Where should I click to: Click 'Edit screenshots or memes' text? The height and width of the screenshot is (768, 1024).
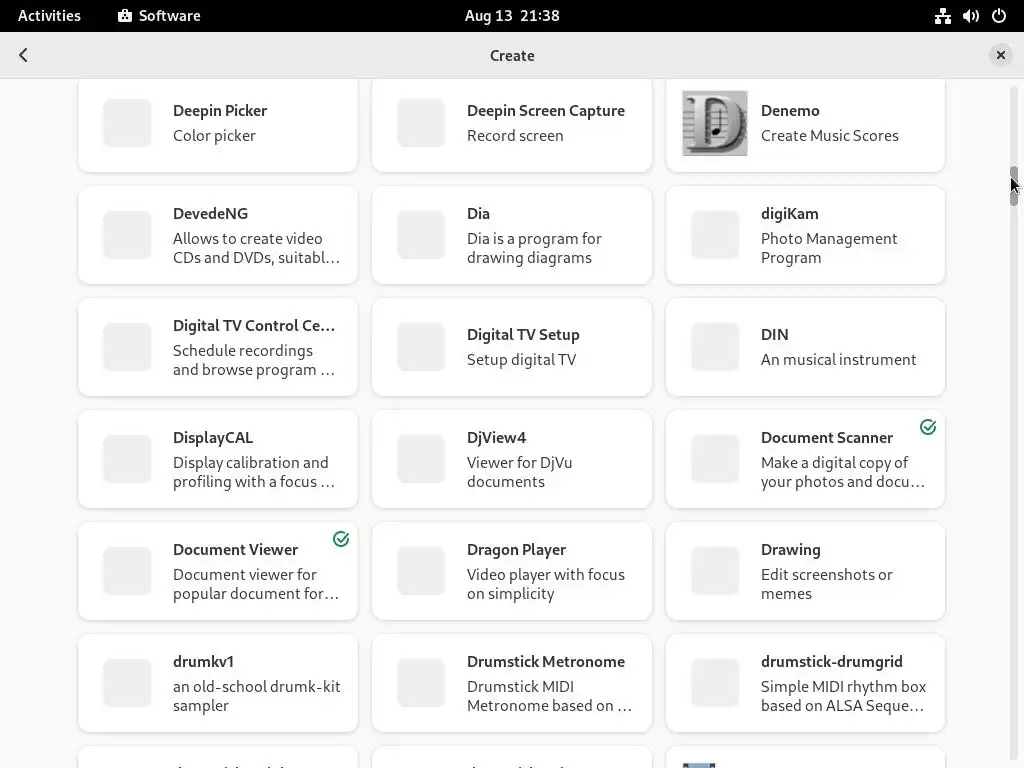coord(827,584)
